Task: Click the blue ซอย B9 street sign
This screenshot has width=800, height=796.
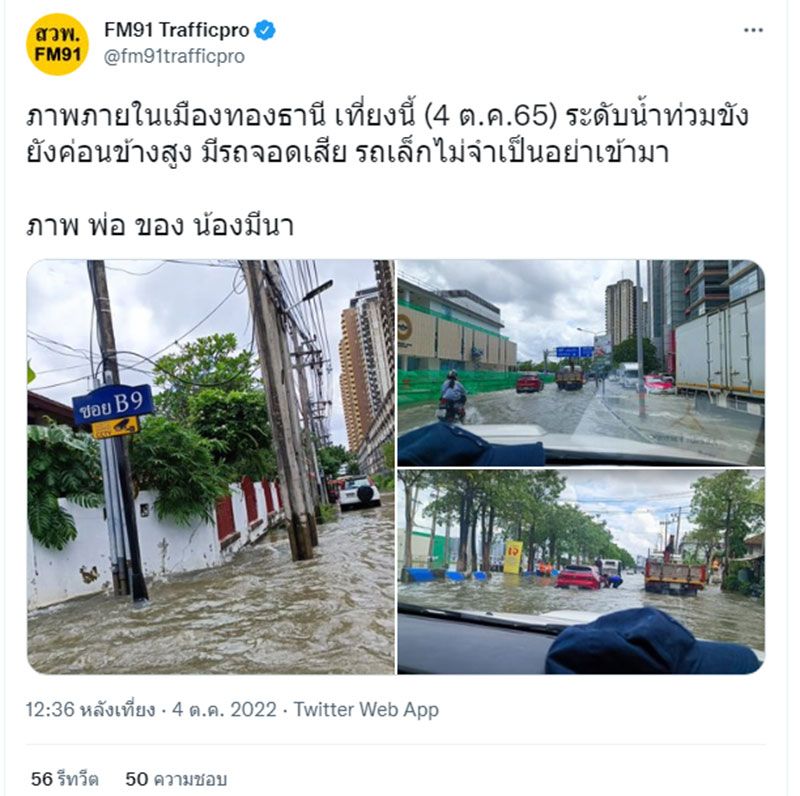Action: tap(113, 404)
